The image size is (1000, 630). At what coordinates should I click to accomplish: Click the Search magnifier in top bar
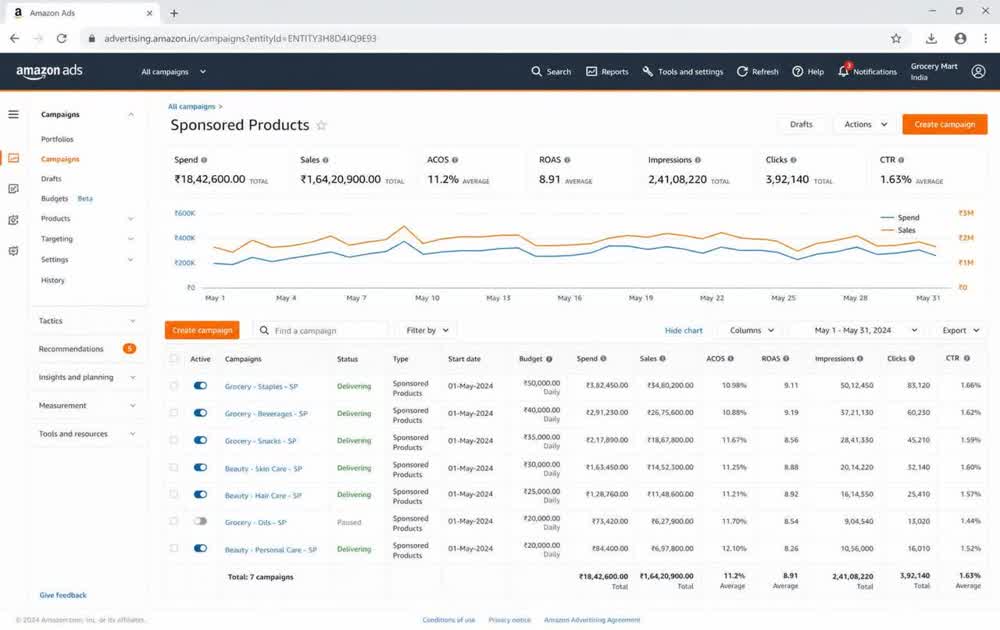pos(536,71)
